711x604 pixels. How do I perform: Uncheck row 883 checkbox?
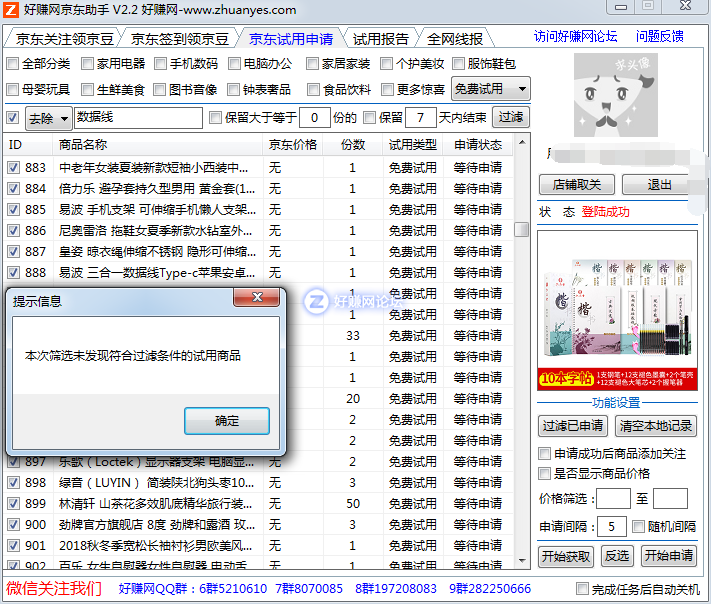pyautogui.click(x=13, y=167)
